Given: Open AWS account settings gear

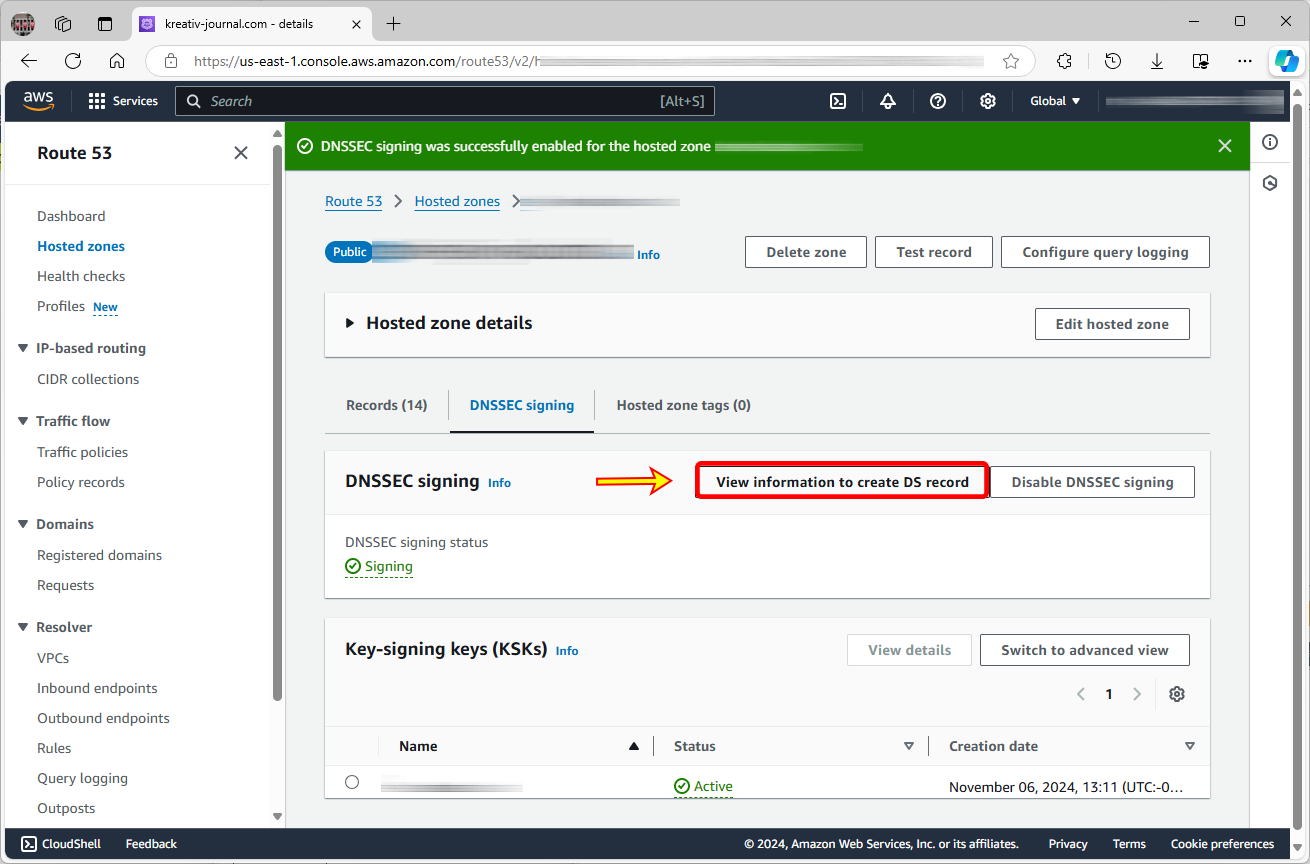Looking at the screenshot, I should coord(987,100).
